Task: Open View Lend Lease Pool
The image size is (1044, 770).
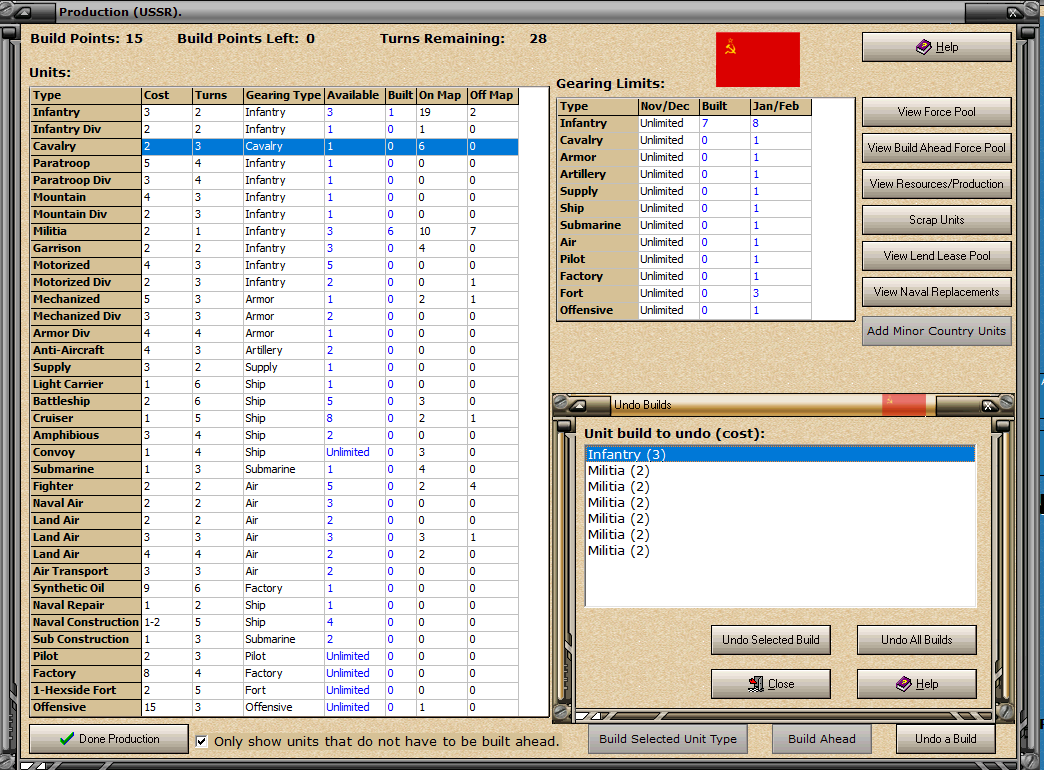Action: (x=936, y=256)
